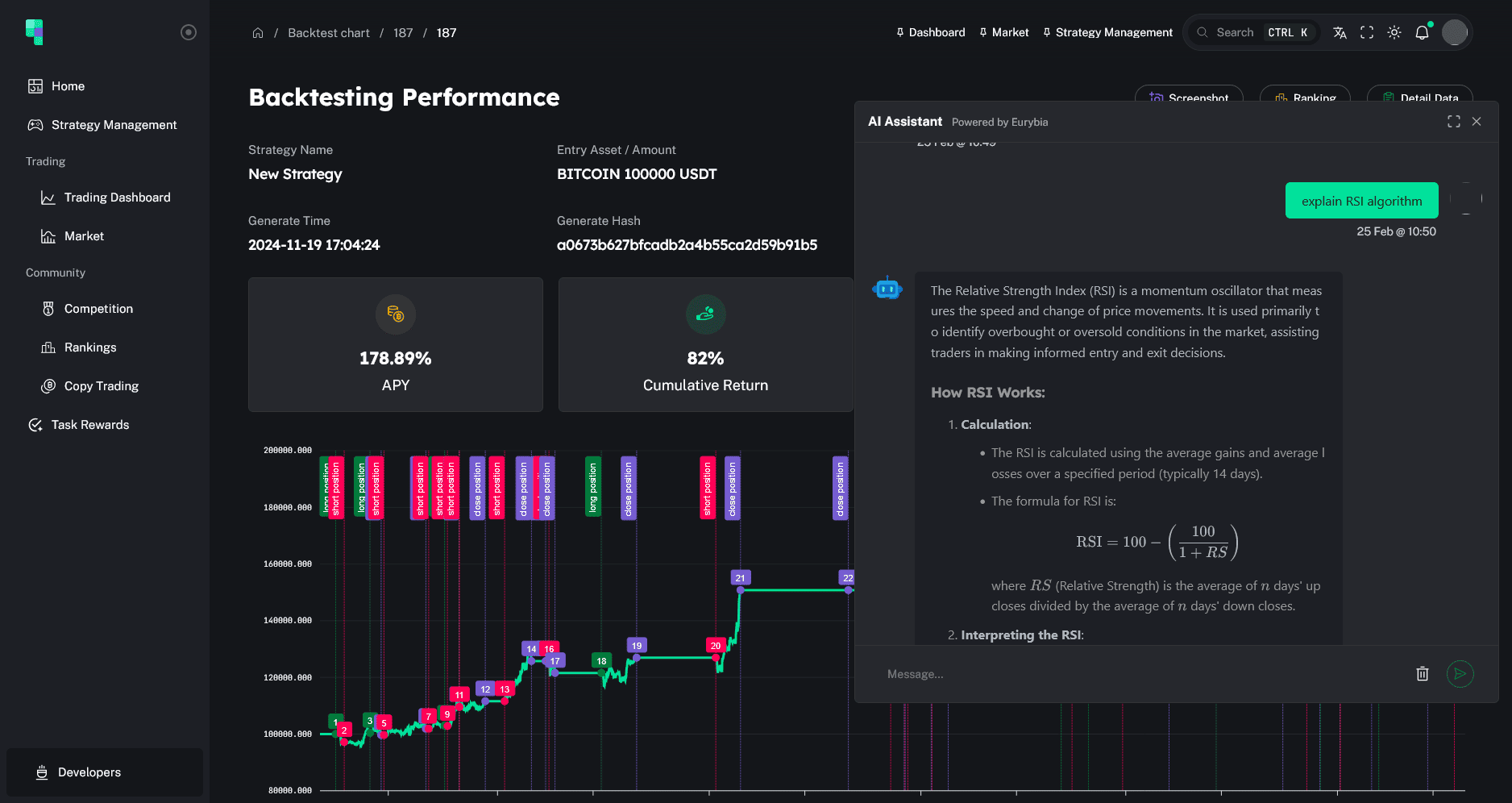The height and width of the screenshot is (803, 1512).
Task: Click the Developers button at bottom
Action: (x=89, y=772)
